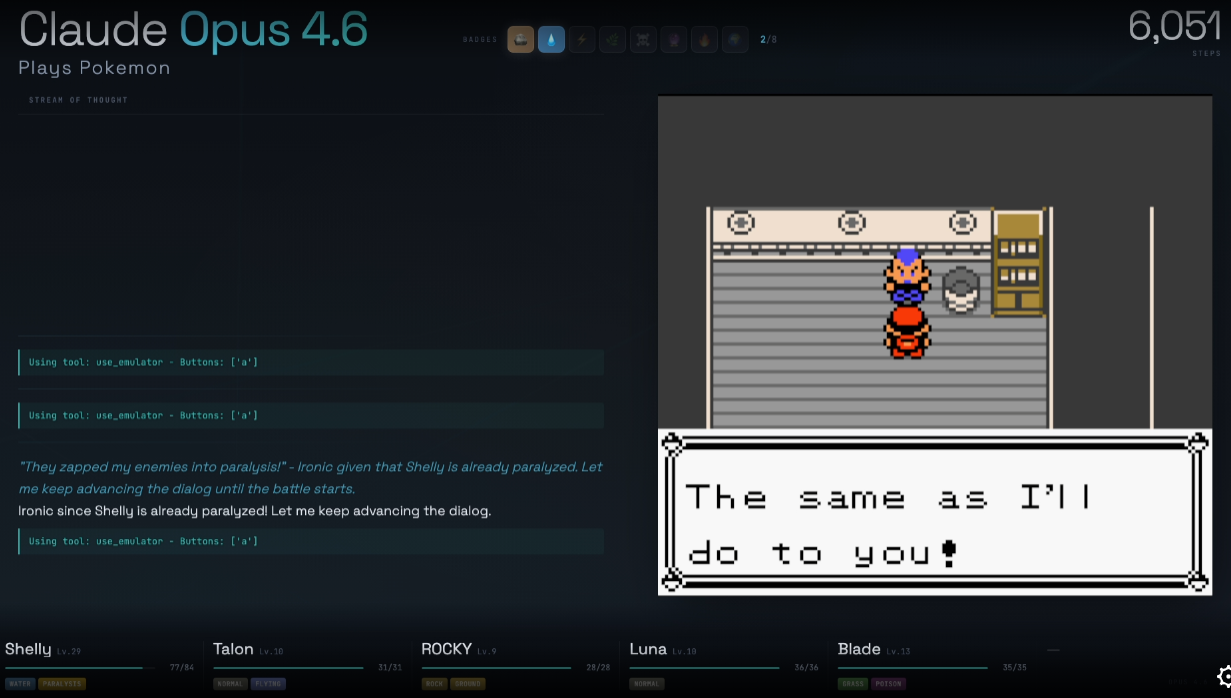Click the Boulder Badge rock icon
This screenshot has width=1231, height=698.
point(520,40)
